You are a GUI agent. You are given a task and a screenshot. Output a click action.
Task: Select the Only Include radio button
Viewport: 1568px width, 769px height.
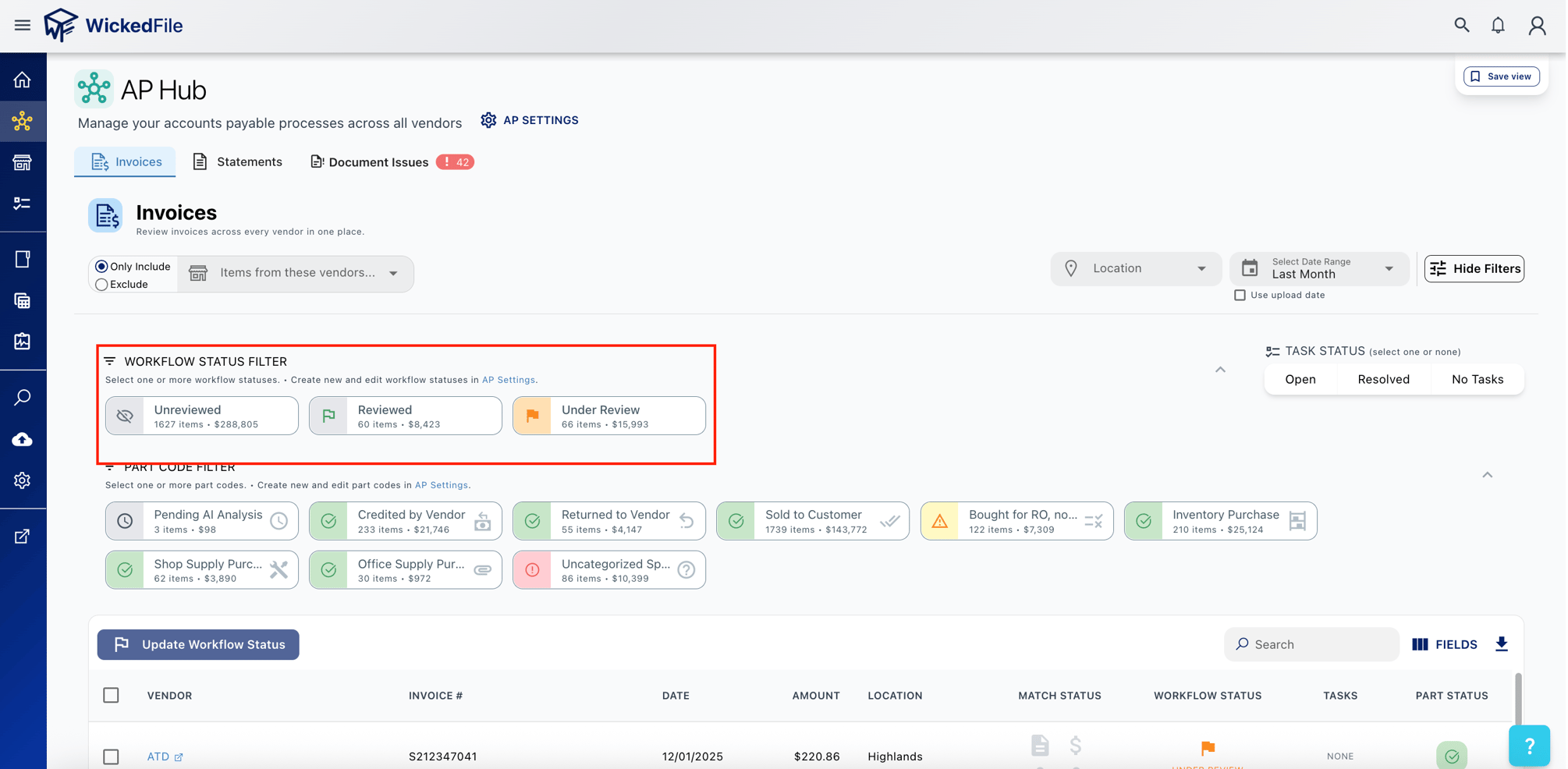click(101, 267)
